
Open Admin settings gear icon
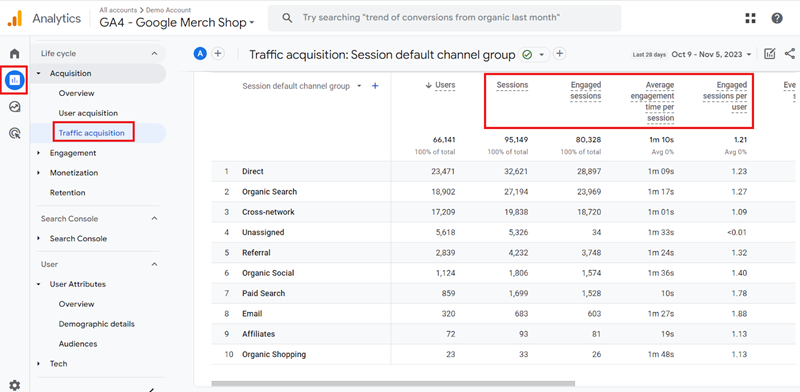click(14, 385)
